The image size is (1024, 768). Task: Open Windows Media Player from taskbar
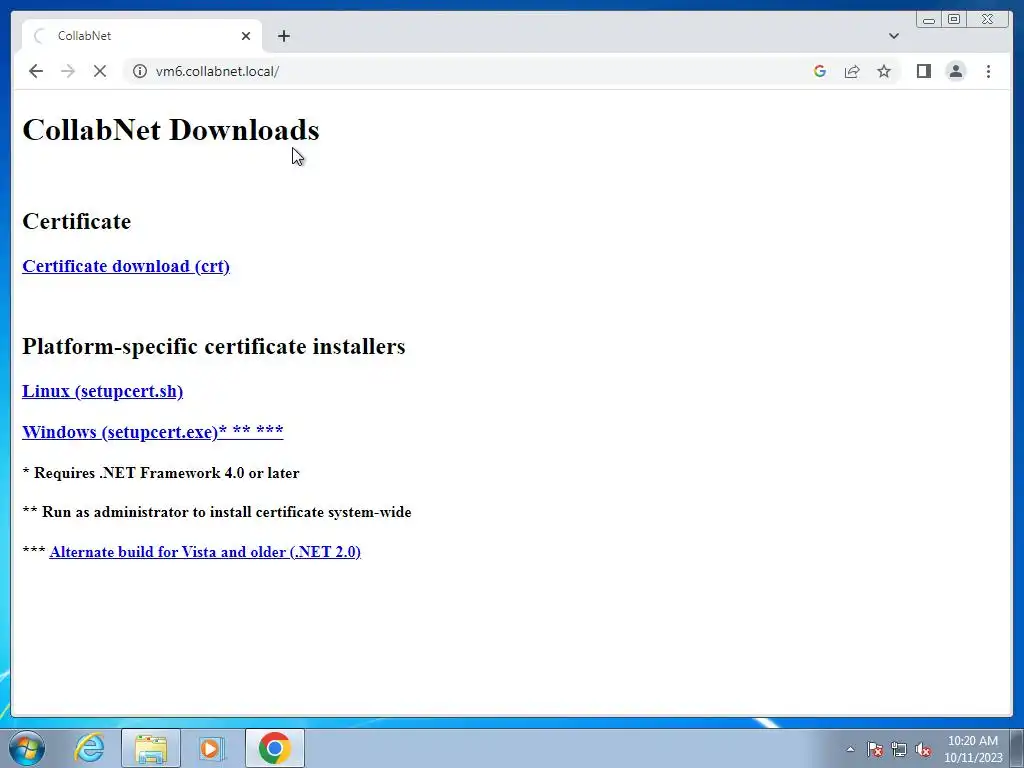(211, 748)
